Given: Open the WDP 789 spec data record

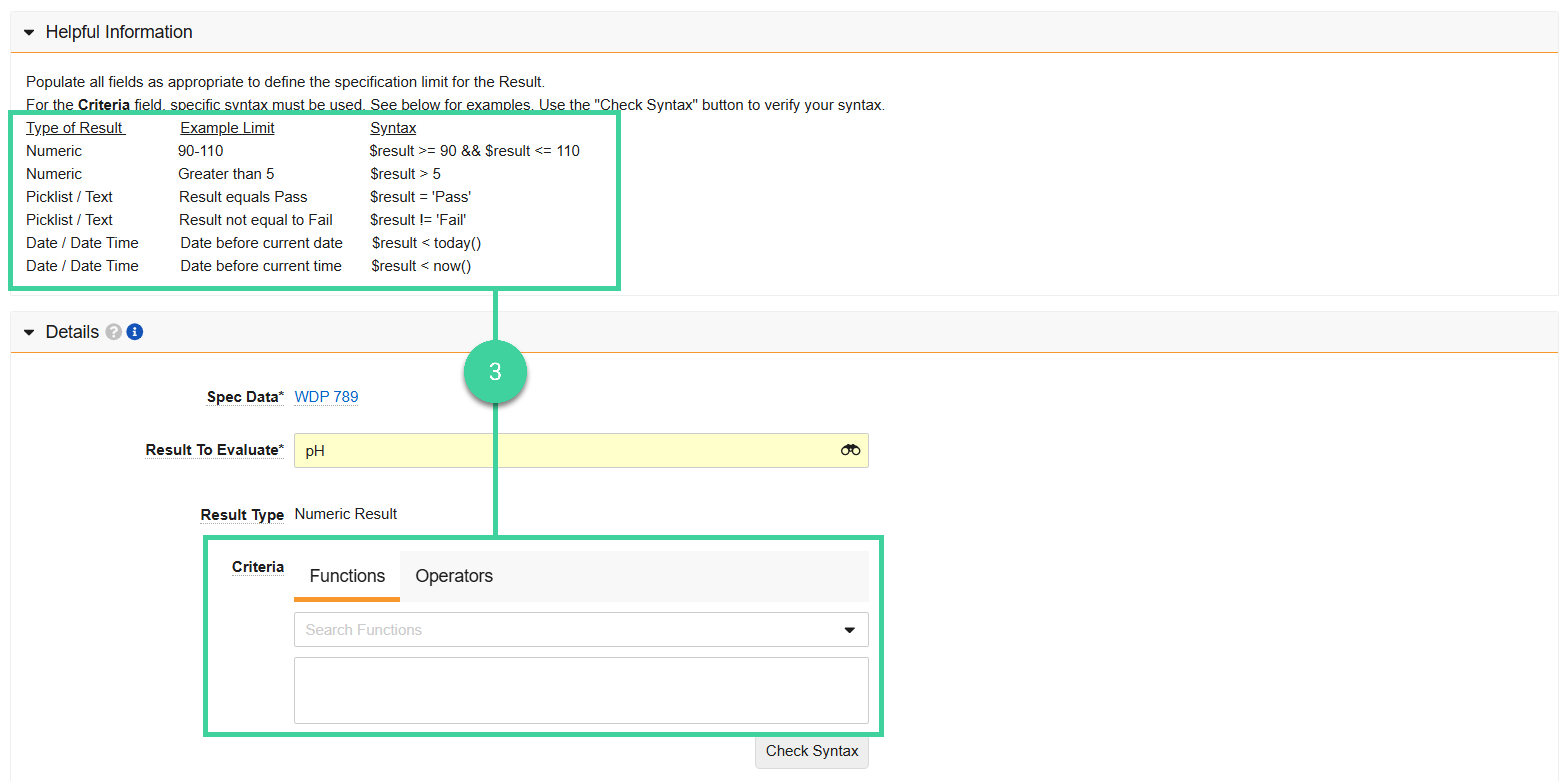Looking at the screenshot, I should pos(326,396).
